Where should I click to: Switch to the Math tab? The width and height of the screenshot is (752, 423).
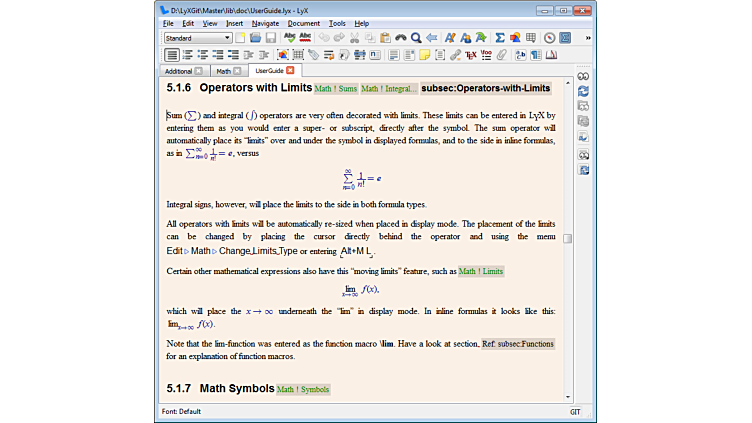pyautogui.click(x=224, y=71)
